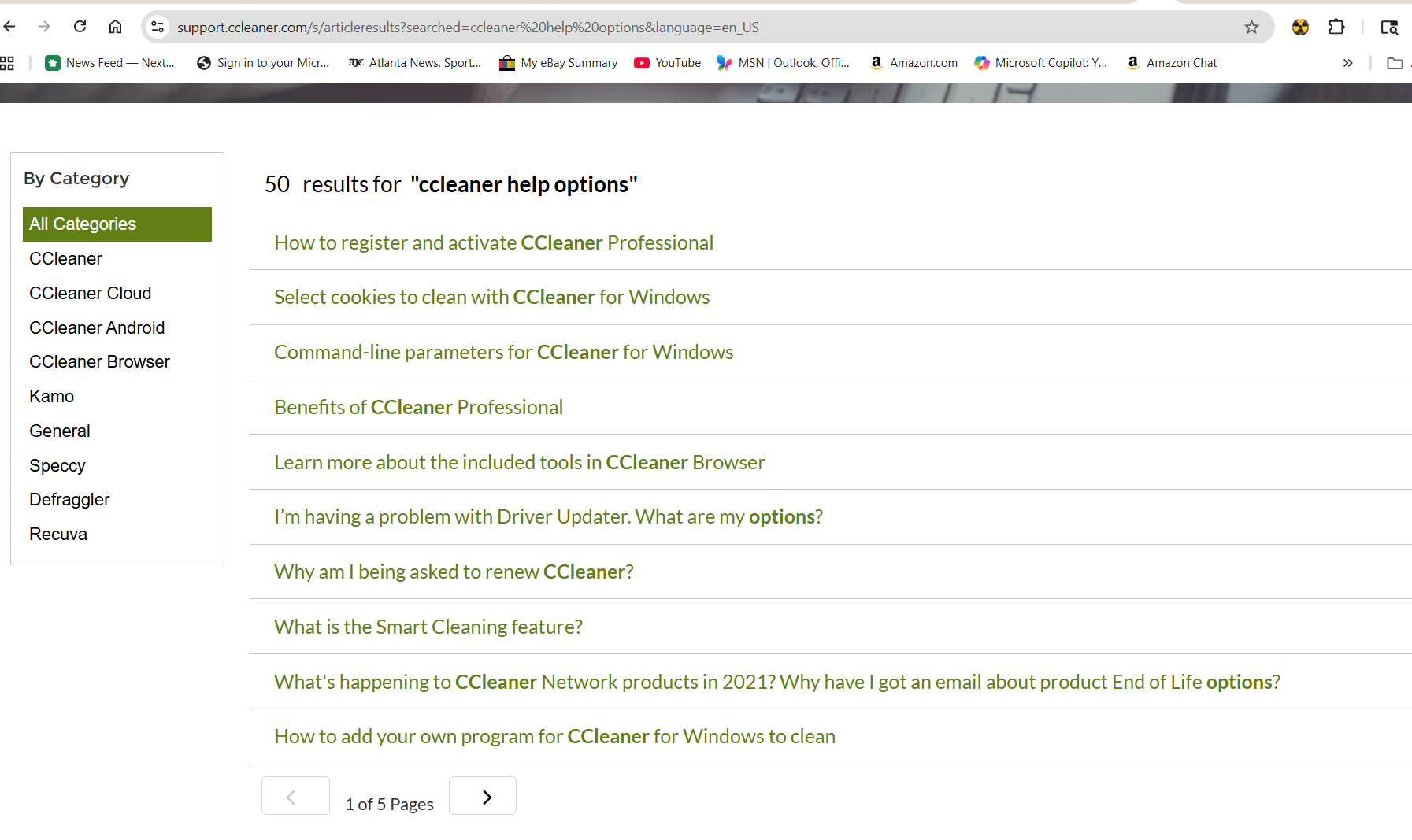This screenshot has width=1412, height=840.
Task: Click the browser back arrow
Action: pyautogui.click(x=10, y=27)
